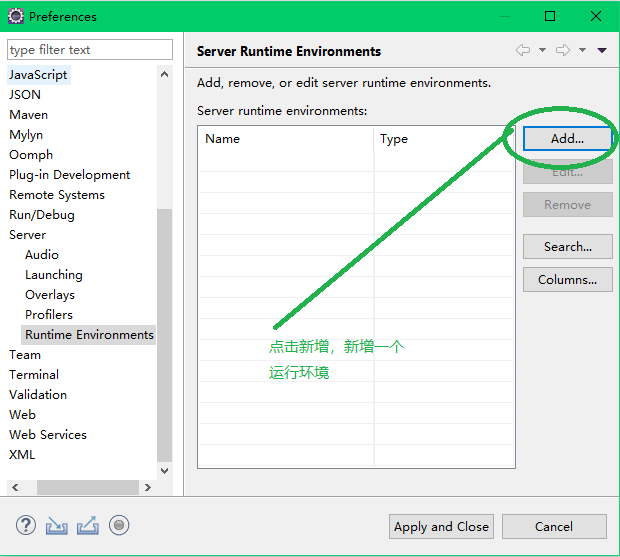Viewport: 620px width, 557px height.
Task: Go back using the left arrow icon
Action: coord(523,50)
